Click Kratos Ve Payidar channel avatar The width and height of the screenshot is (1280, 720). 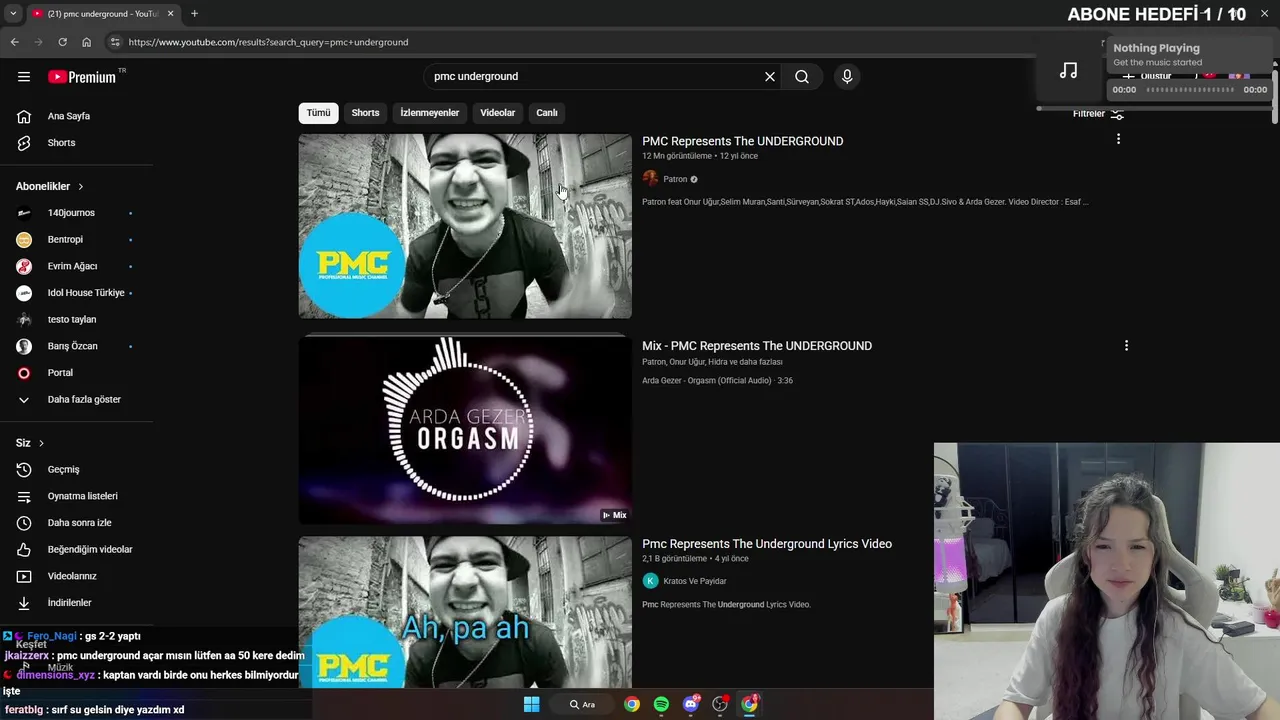650,581
